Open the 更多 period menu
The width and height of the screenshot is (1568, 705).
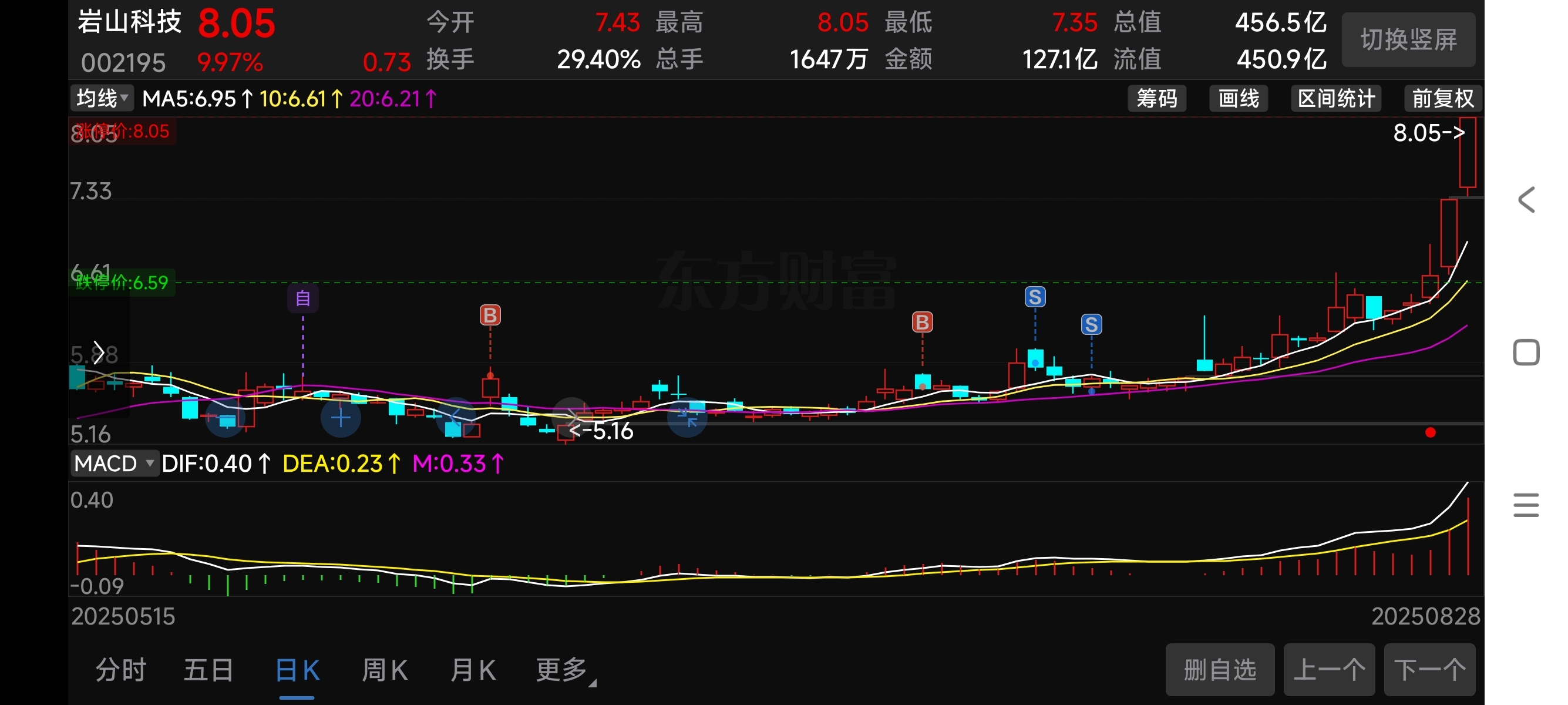[565, 670]
